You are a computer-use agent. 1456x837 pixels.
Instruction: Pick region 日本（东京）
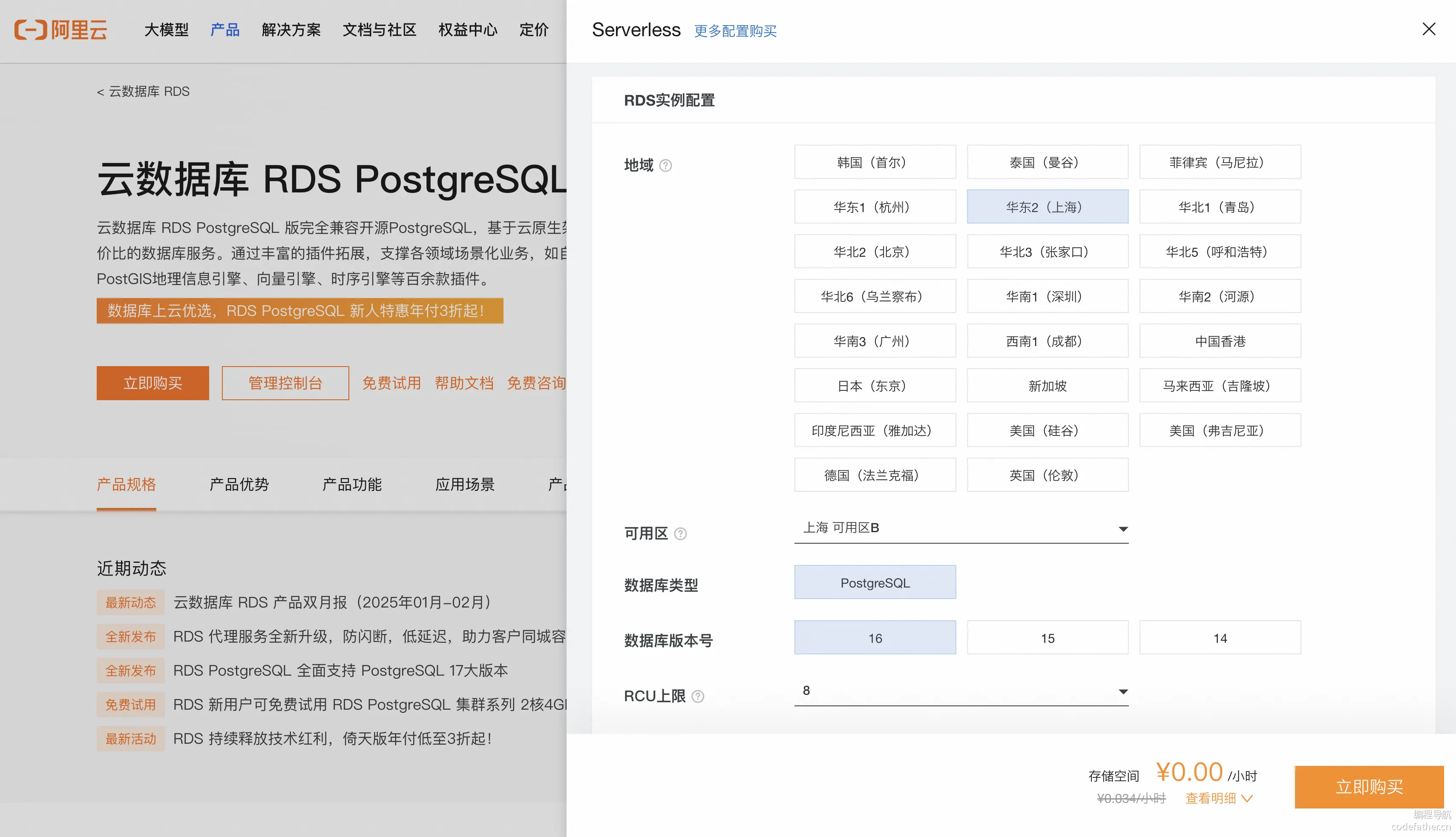[x=875, y=386]
